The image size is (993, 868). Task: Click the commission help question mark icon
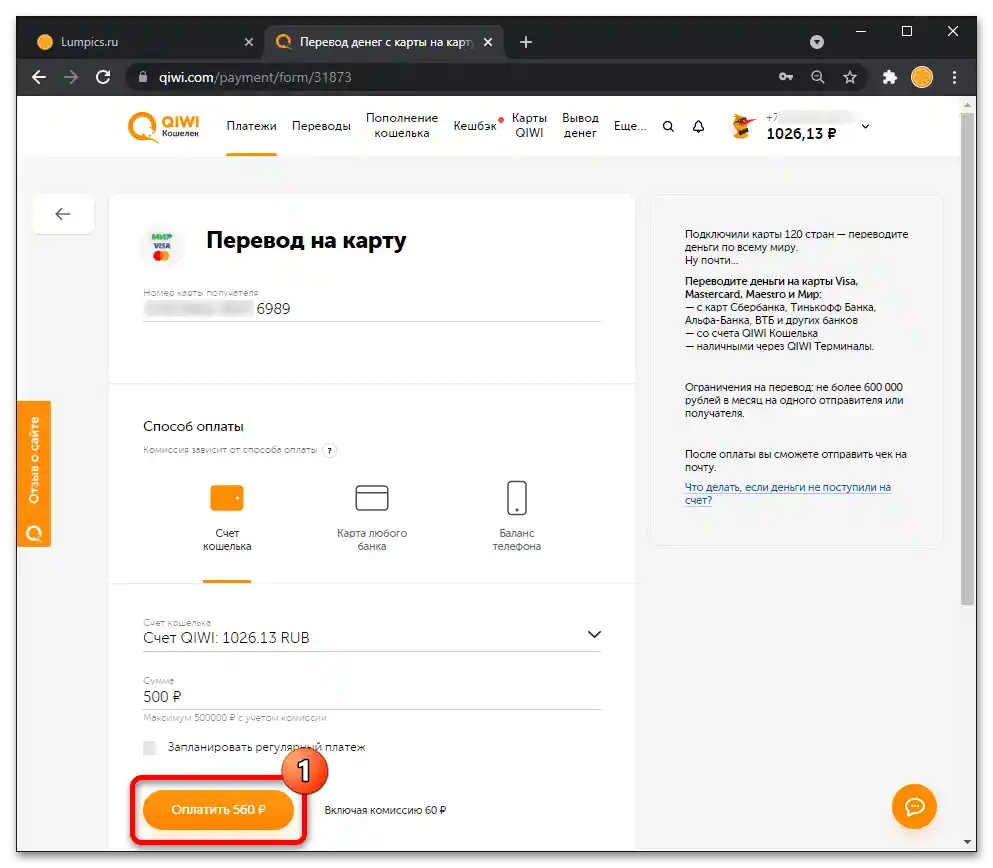pos(330,450)
